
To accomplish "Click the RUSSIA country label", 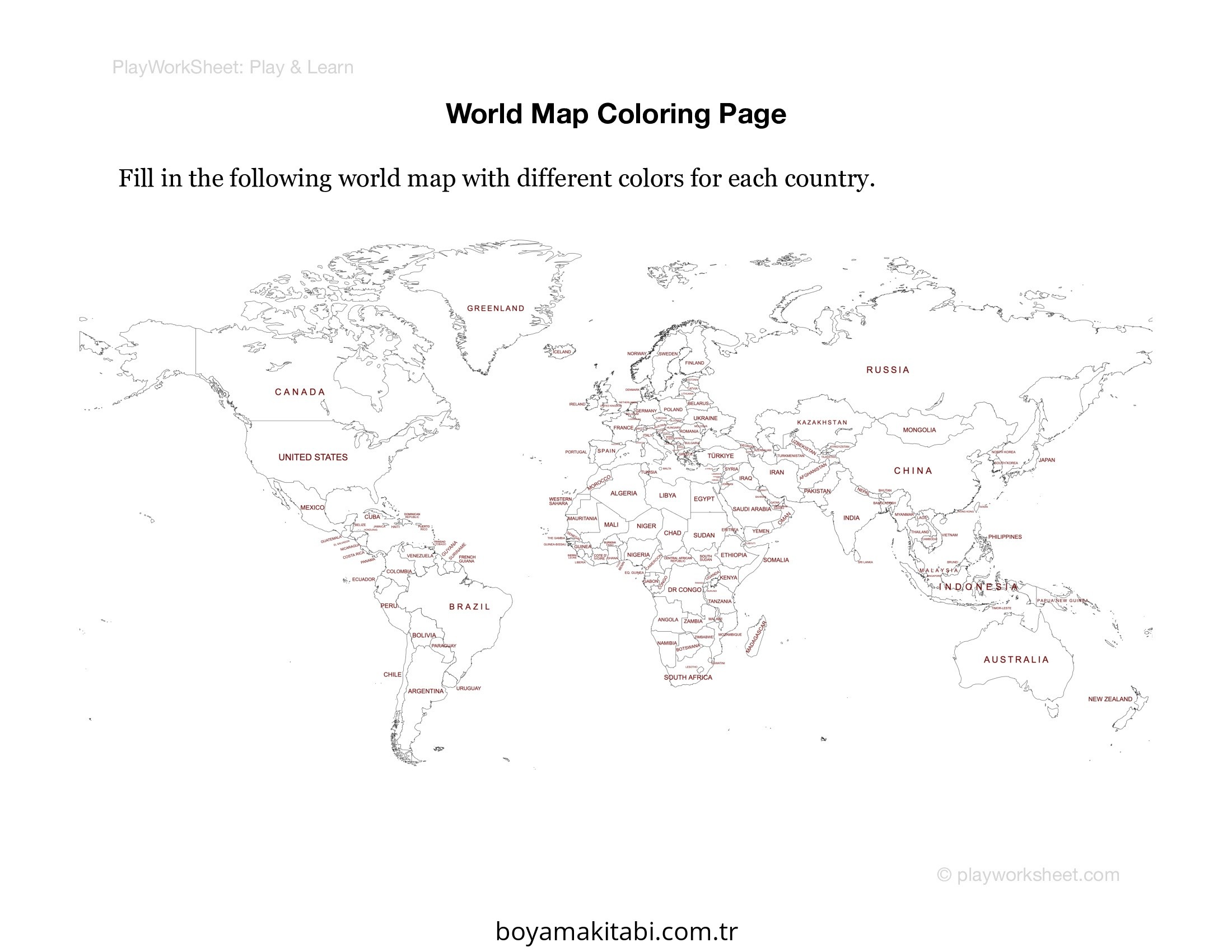I will (888, 370).
